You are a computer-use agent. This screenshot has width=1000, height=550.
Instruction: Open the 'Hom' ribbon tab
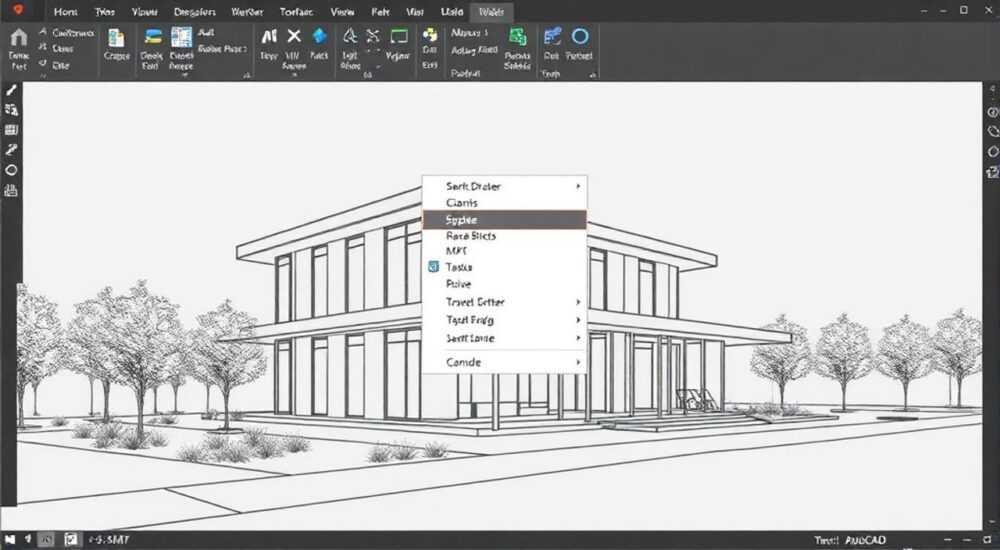click(x=66, y=12)
